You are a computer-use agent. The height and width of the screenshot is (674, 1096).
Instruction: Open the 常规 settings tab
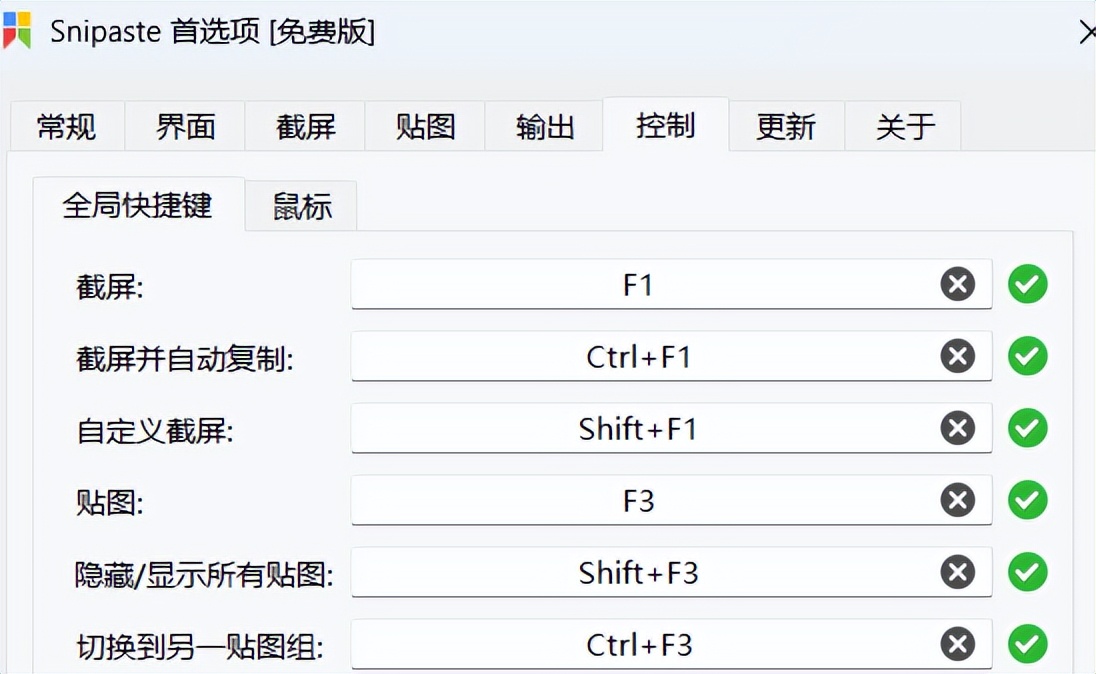tap(66, 126)
